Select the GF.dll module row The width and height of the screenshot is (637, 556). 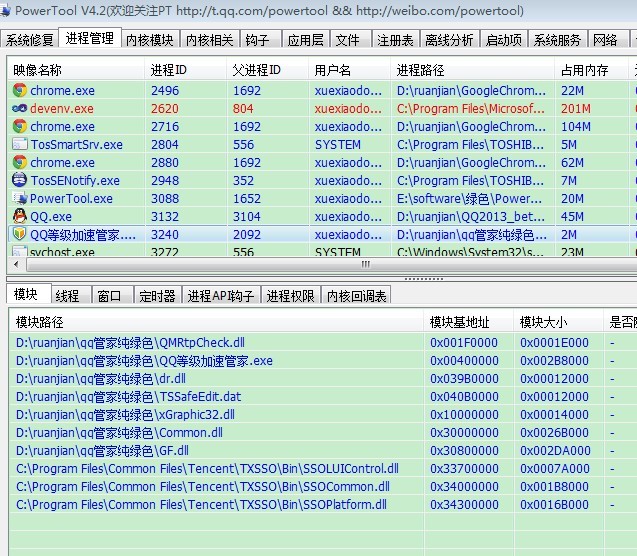pyautogui.click(x=323, y=450)
